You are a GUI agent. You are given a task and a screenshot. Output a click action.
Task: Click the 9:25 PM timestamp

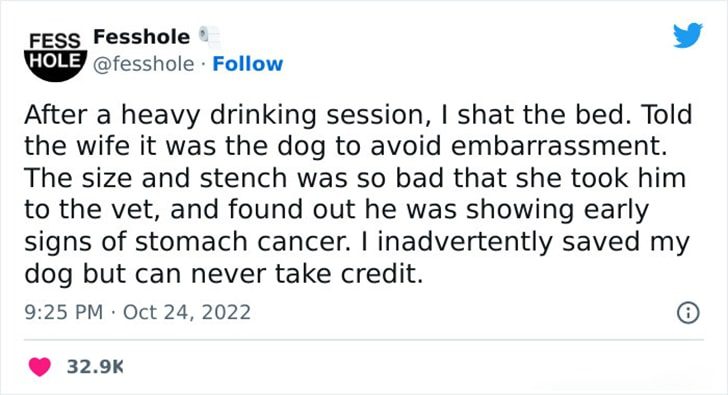pyautogui.click(x=64, y=312)
